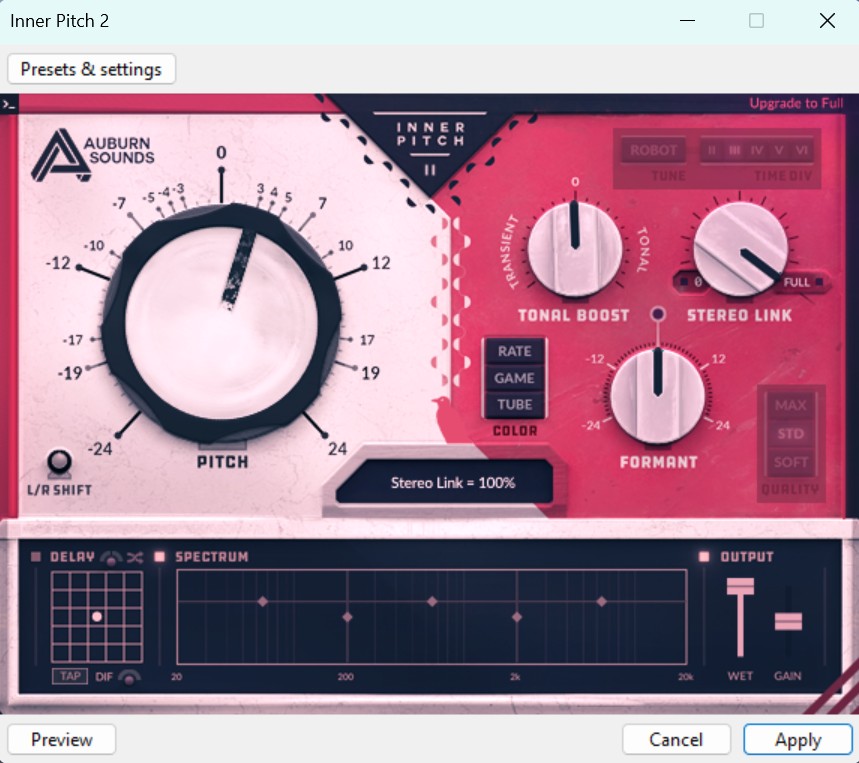The height and width of the screenshot is (763, 859).
Task: Click the 17 mark on Pitch dial
Action: click(x=367, y=340)
